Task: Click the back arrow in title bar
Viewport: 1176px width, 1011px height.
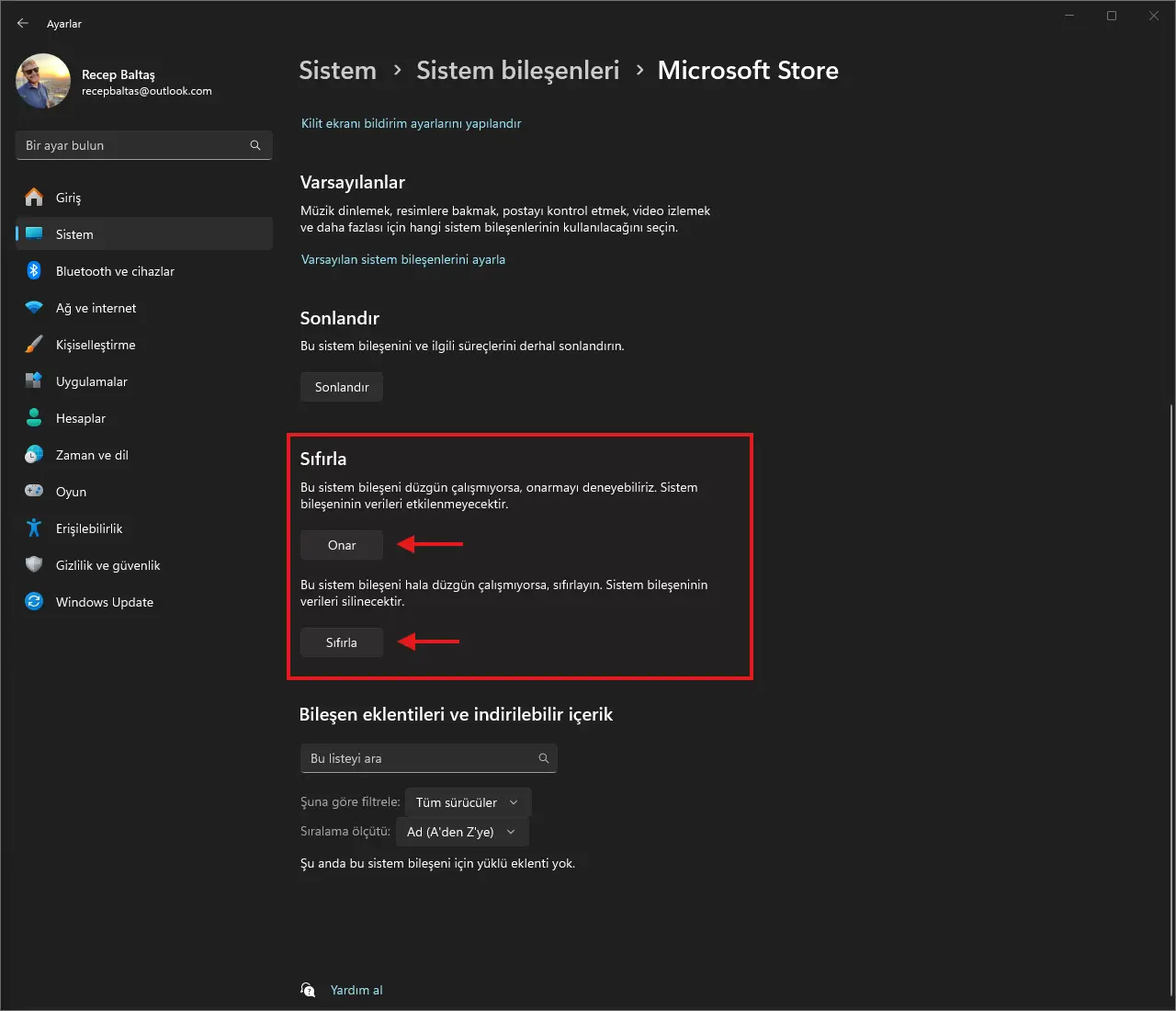Action: click(23, 23)
